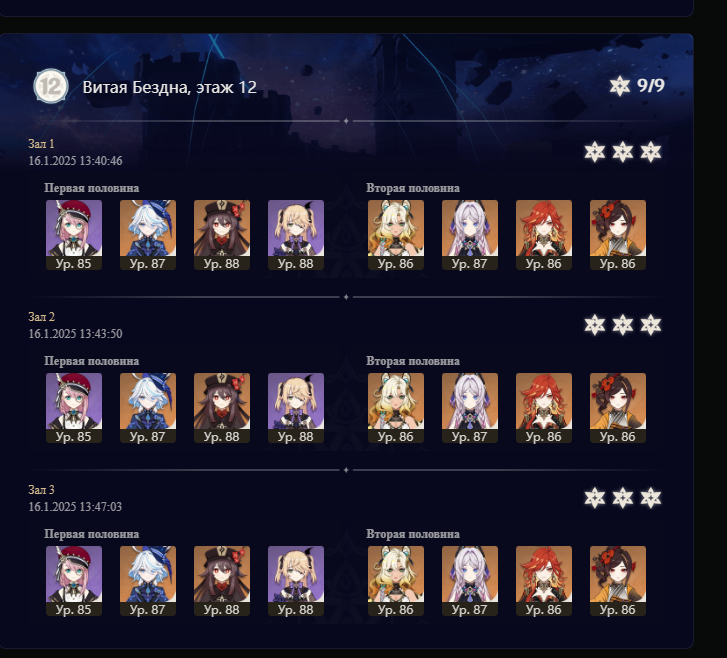This screenshot has width=727, height=658.
Task: Click the Зал 3 timestamp 13:47:03
Action: [75, 506]
